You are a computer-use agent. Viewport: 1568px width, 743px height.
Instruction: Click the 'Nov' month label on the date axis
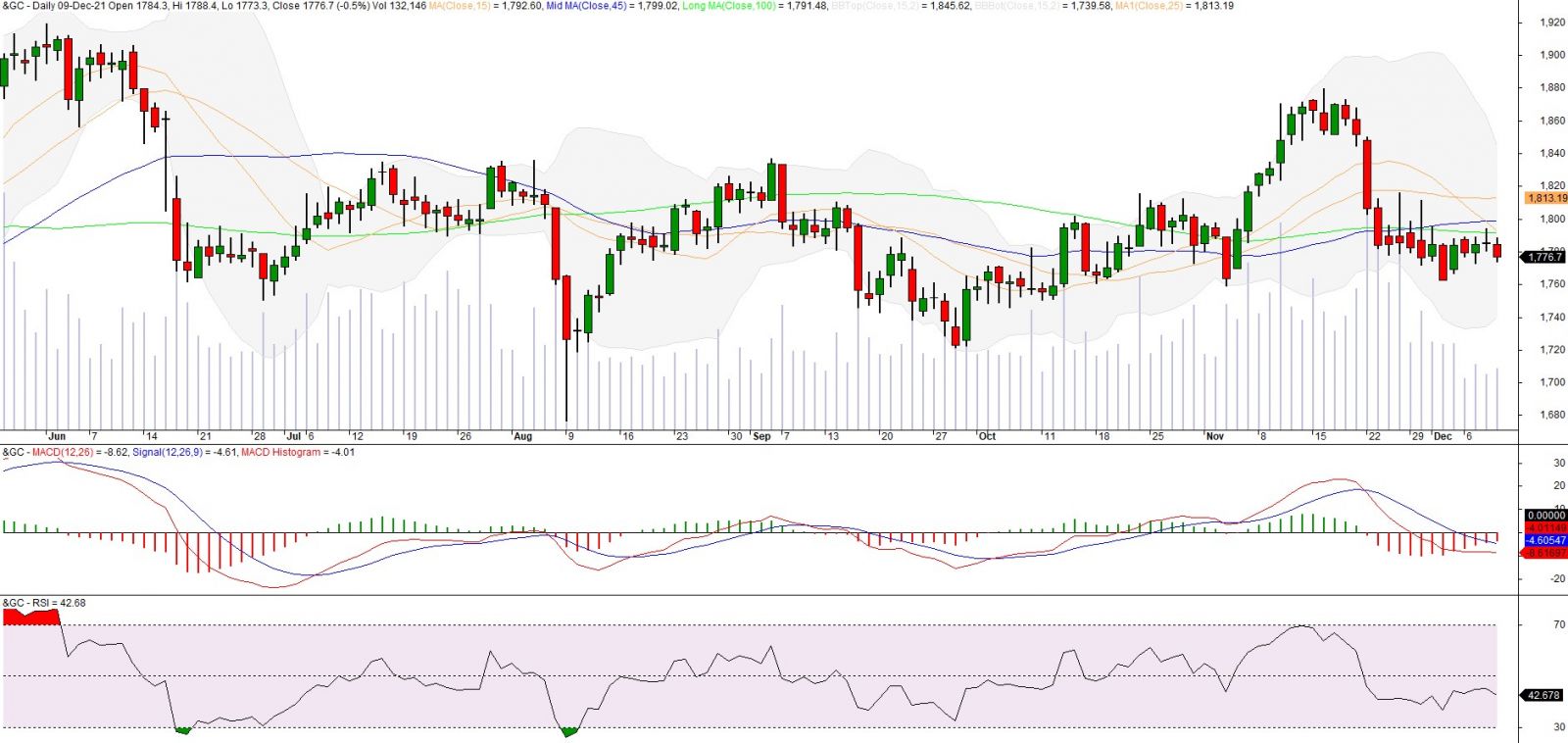point(1215,436)
